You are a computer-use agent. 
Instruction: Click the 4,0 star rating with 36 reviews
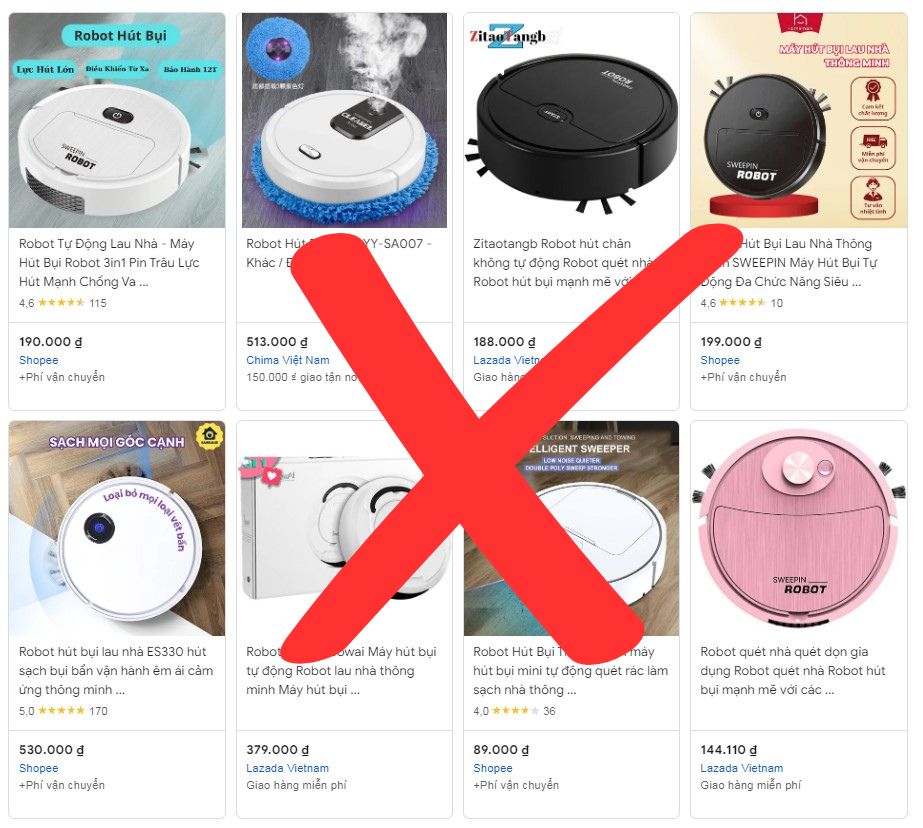[x=514, y=711]
